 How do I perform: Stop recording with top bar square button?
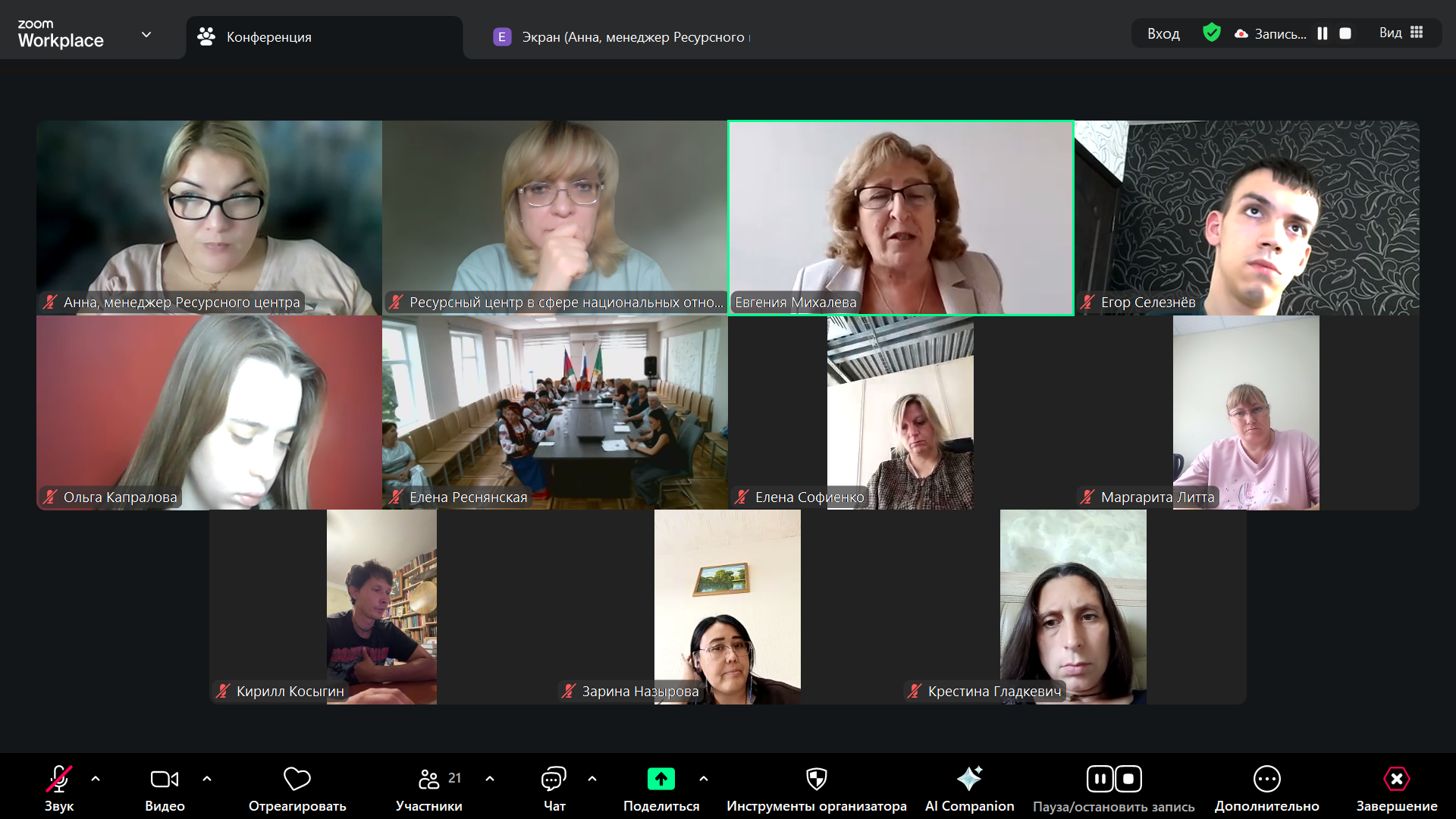[x=1345, y=33]
